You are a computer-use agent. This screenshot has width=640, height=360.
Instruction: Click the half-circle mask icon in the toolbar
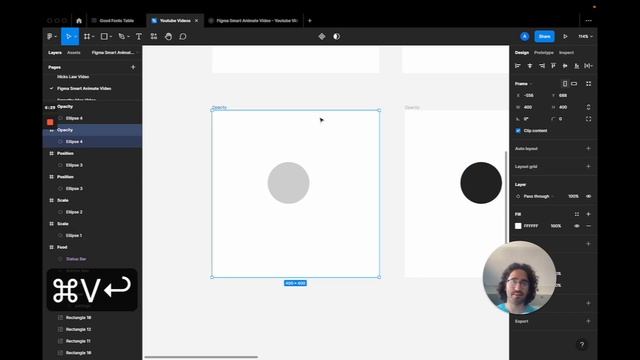(x=336, y=37)
